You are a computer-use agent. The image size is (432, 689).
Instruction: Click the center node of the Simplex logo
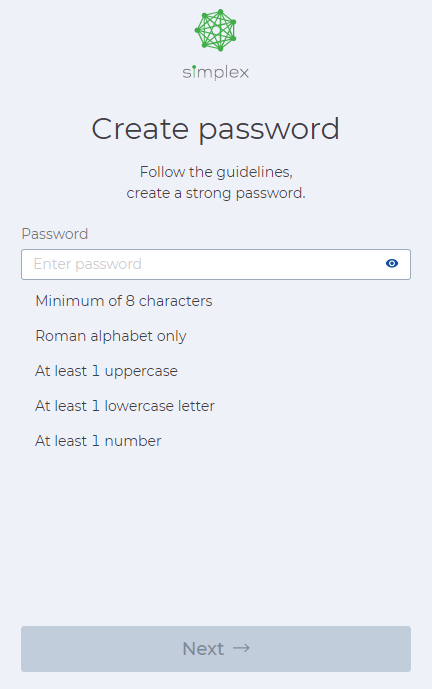click(x=215, y=30)
